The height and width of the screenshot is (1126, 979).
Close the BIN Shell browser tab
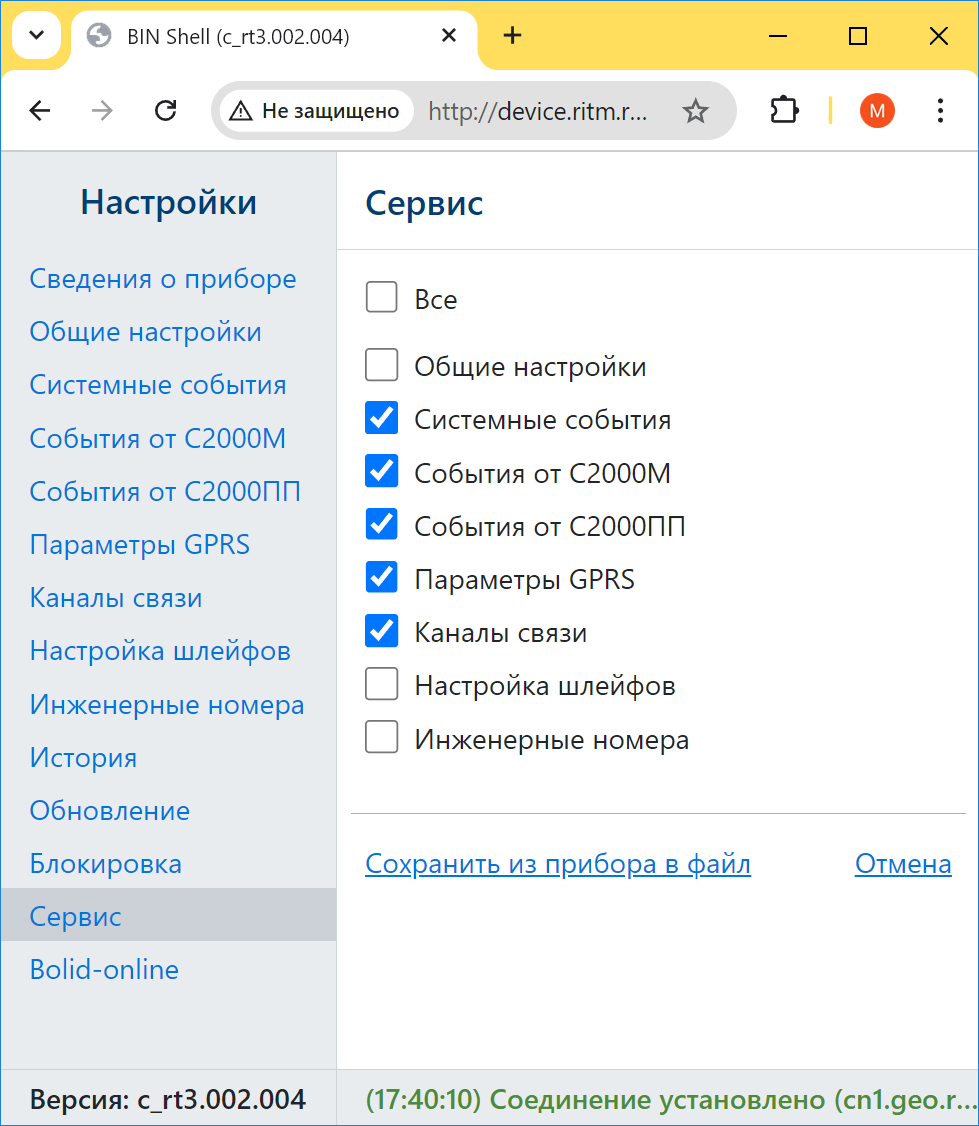pyautogui.click(x=449, y=35)
